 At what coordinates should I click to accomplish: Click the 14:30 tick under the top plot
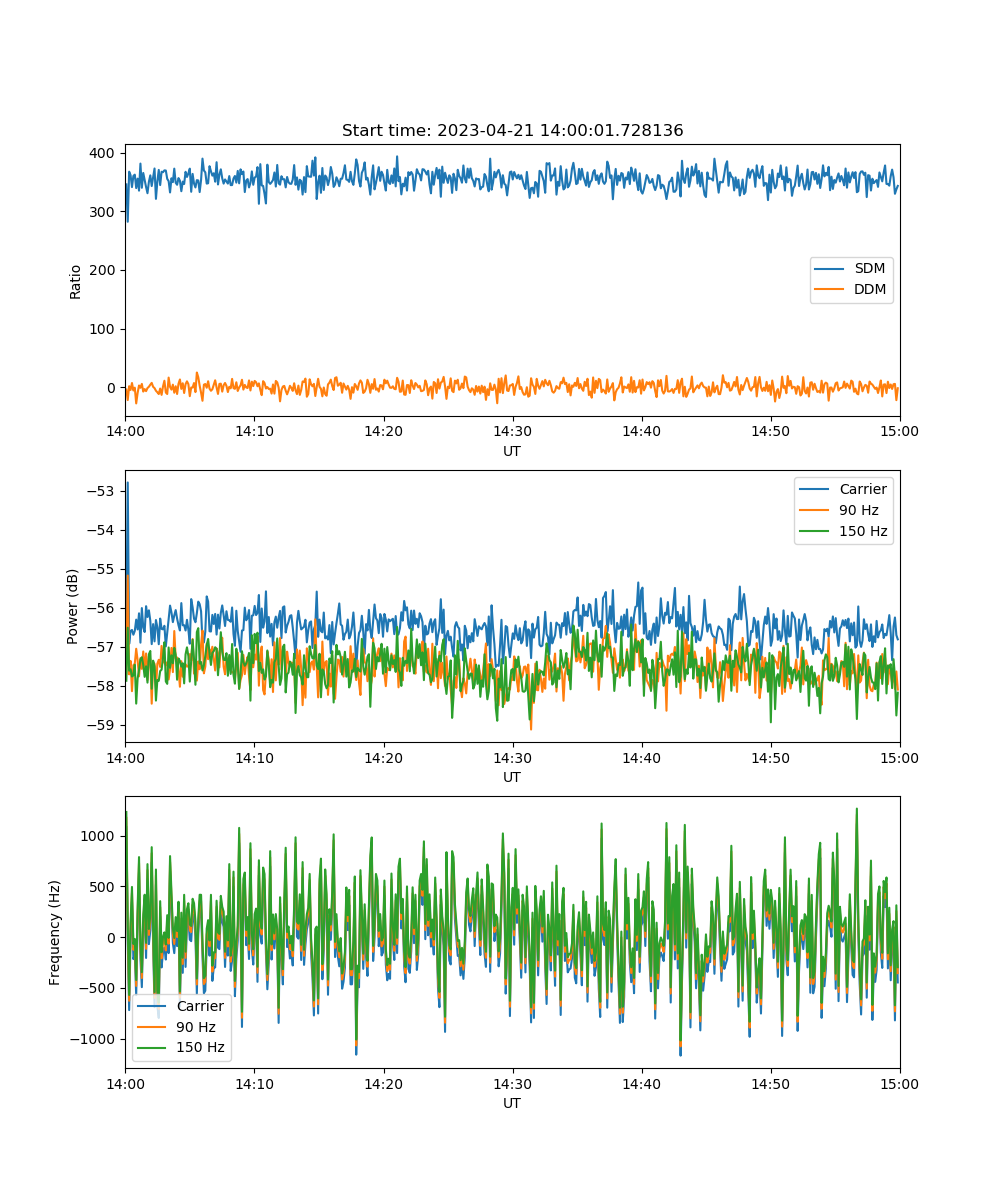(512, 431)
